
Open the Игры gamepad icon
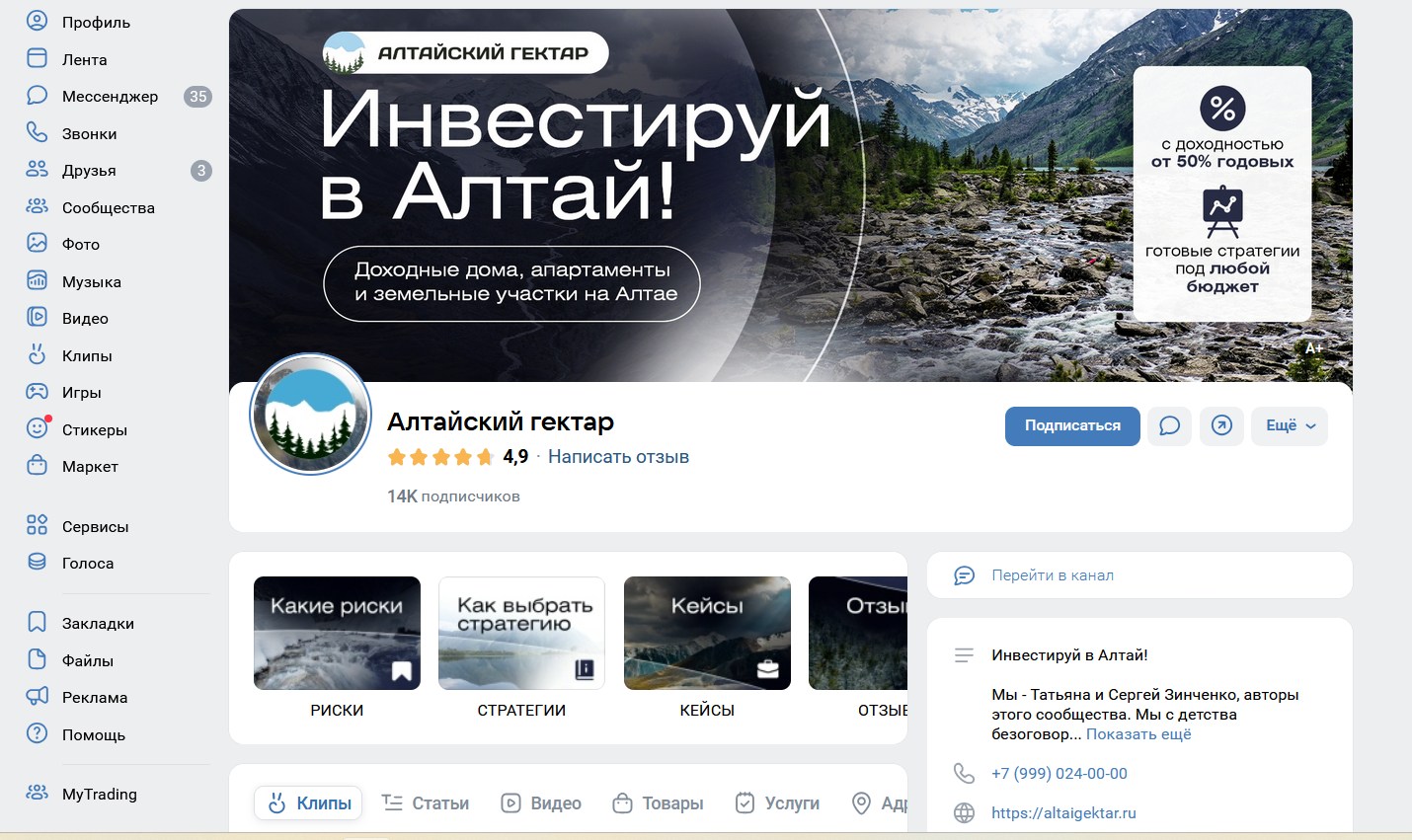37,391
